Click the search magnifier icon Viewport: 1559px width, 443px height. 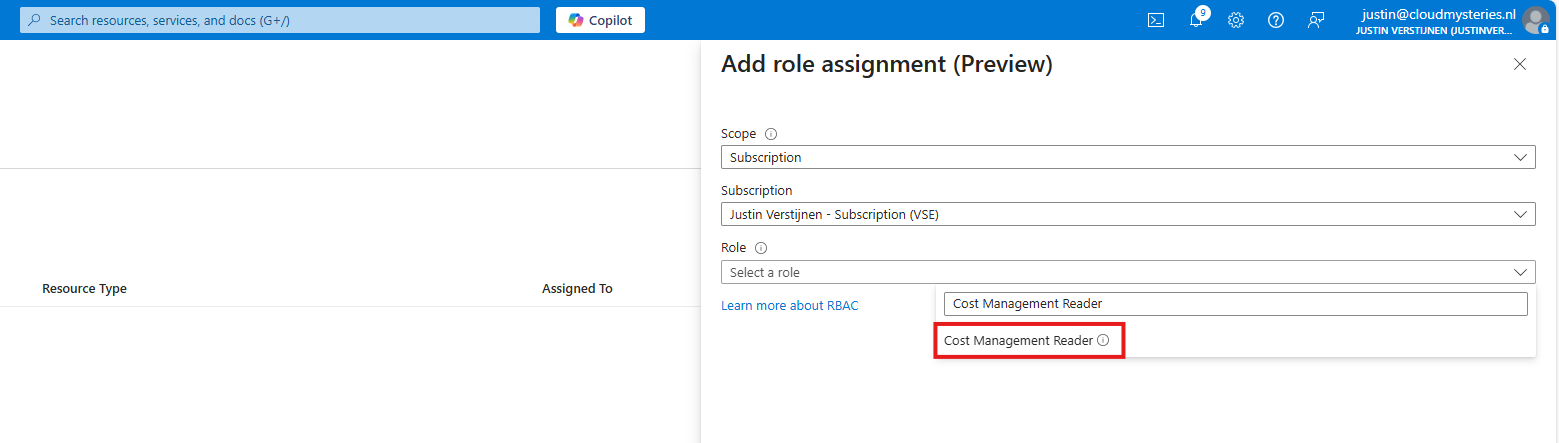pyautogui.click(x=35, y=20)
